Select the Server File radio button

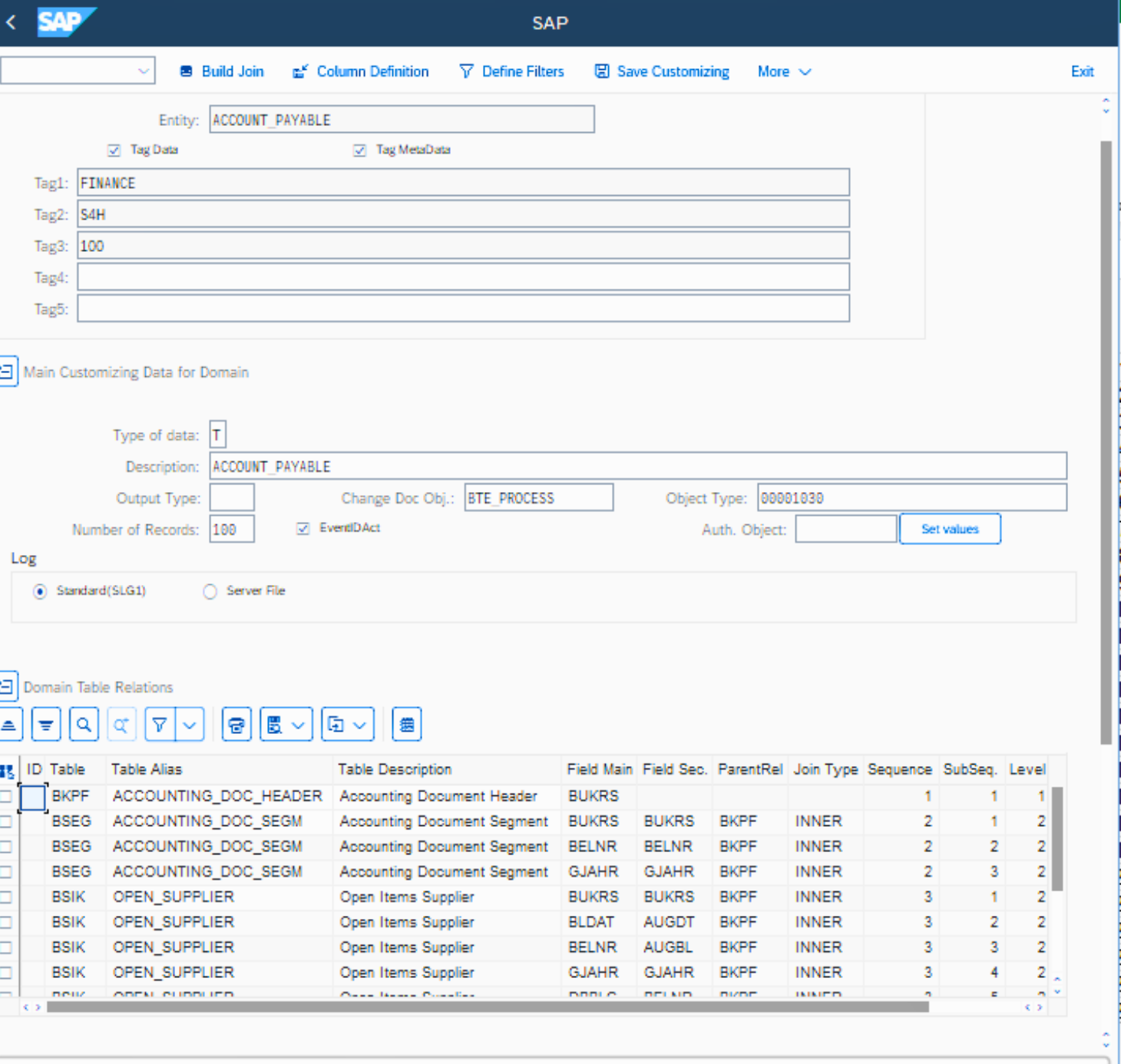click(210, 591)
